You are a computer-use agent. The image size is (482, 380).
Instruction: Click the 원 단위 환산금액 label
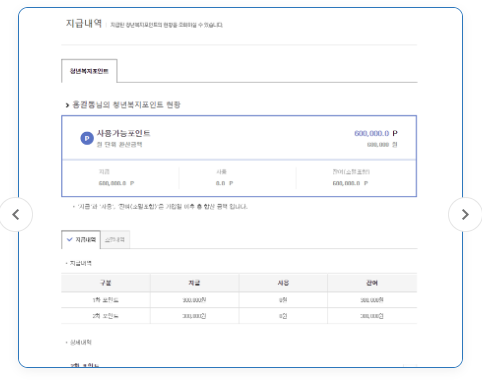point(119,145)
